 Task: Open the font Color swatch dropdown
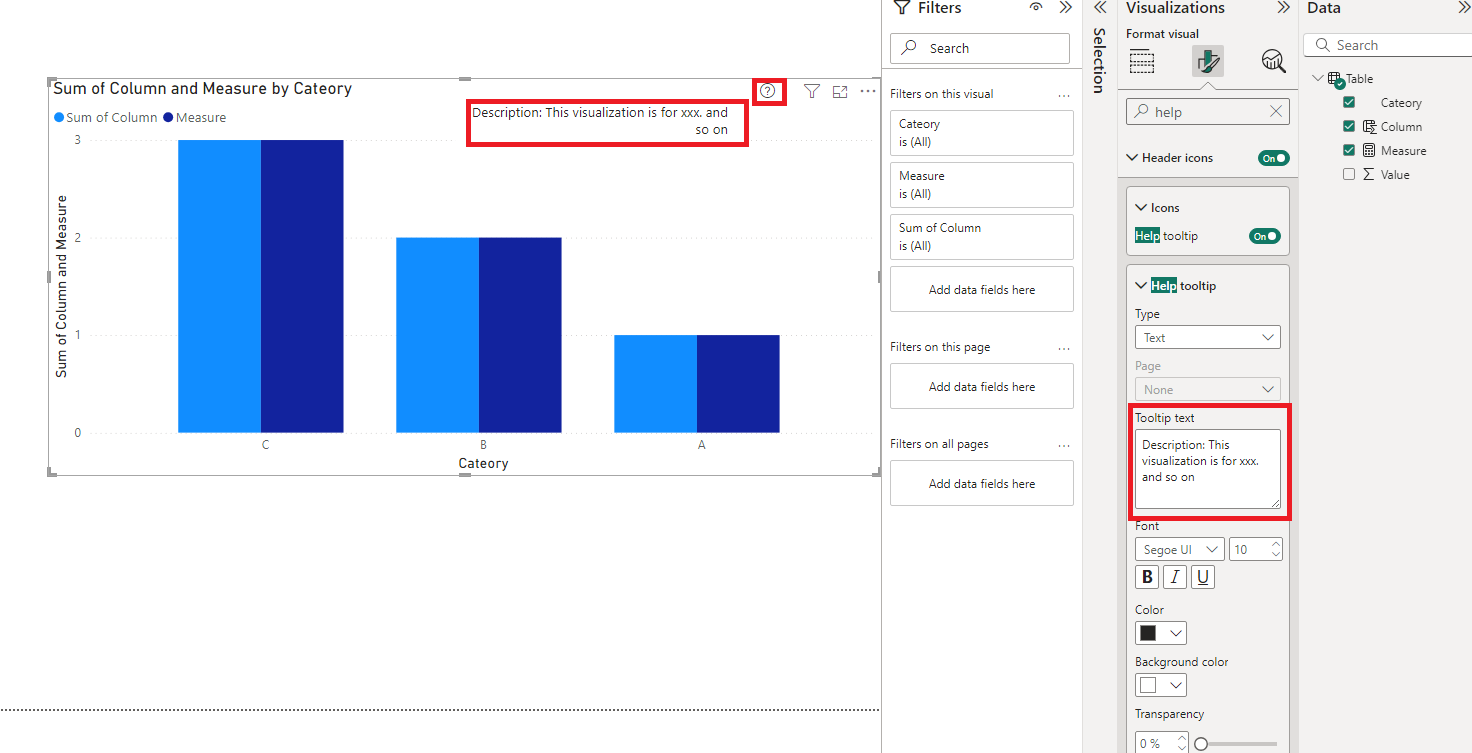(x=1161, y=633)
